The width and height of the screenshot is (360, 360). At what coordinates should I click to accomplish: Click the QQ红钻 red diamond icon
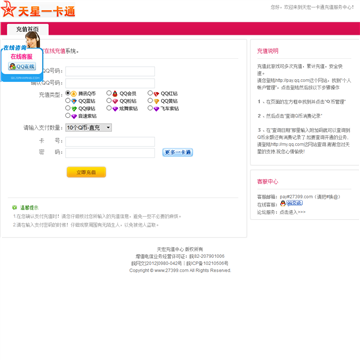click(156, 94)
